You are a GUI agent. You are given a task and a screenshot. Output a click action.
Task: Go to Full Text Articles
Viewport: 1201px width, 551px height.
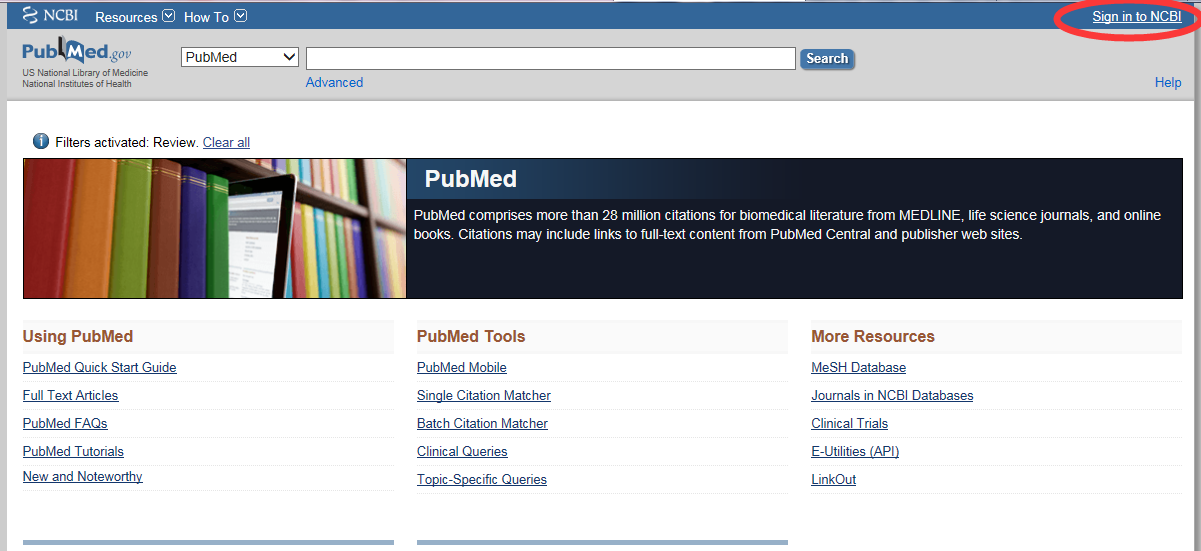[70, 396]
